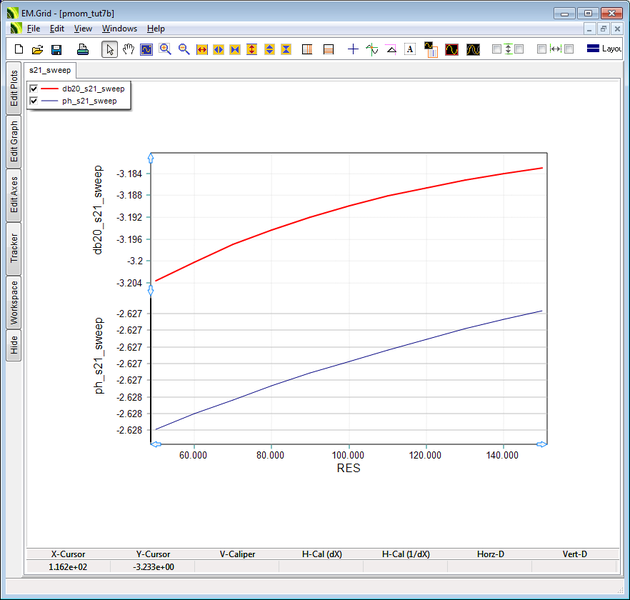
Task: Uncheck the db20_s21_sweep legend checkbox
Action: pyautogui.click(x=34, y=89)
